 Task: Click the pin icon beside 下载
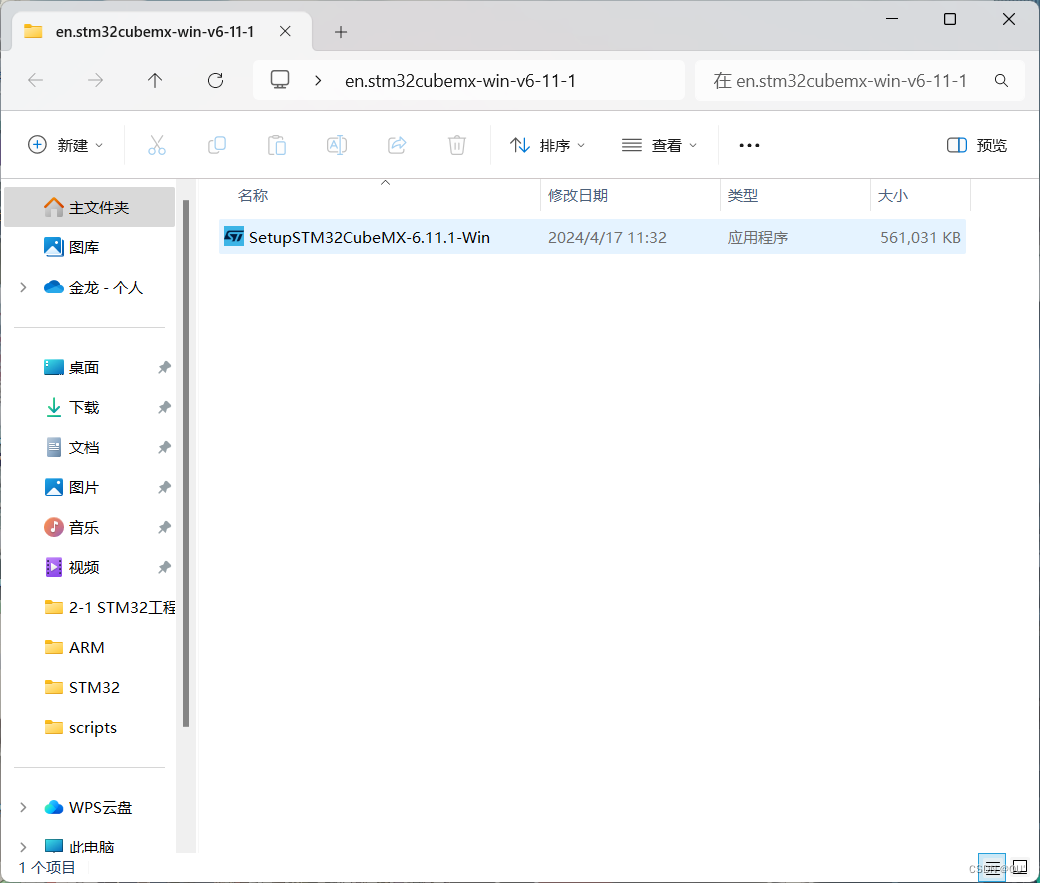click(164, 407)
